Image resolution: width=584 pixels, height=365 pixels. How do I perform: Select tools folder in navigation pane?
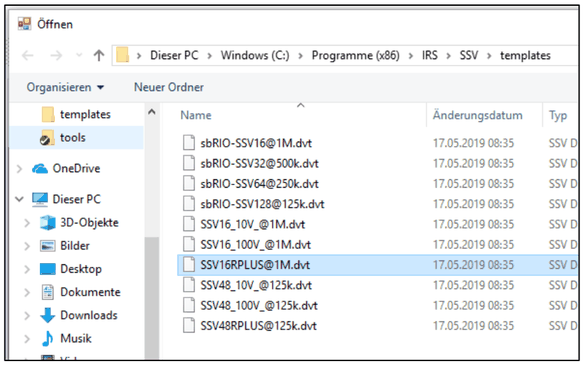(x=73, y=137)
